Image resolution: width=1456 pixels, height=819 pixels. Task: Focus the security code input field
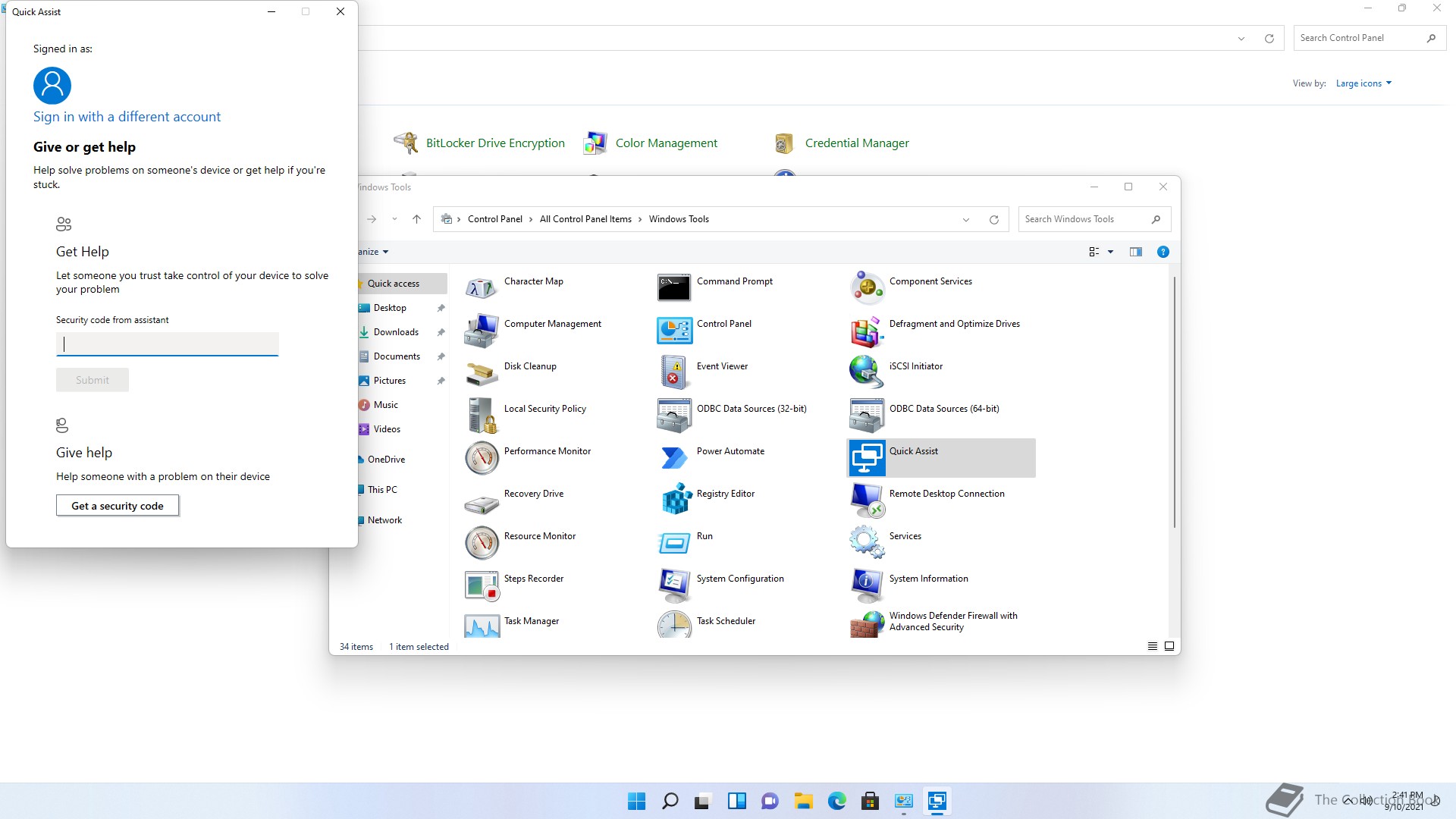167,344
